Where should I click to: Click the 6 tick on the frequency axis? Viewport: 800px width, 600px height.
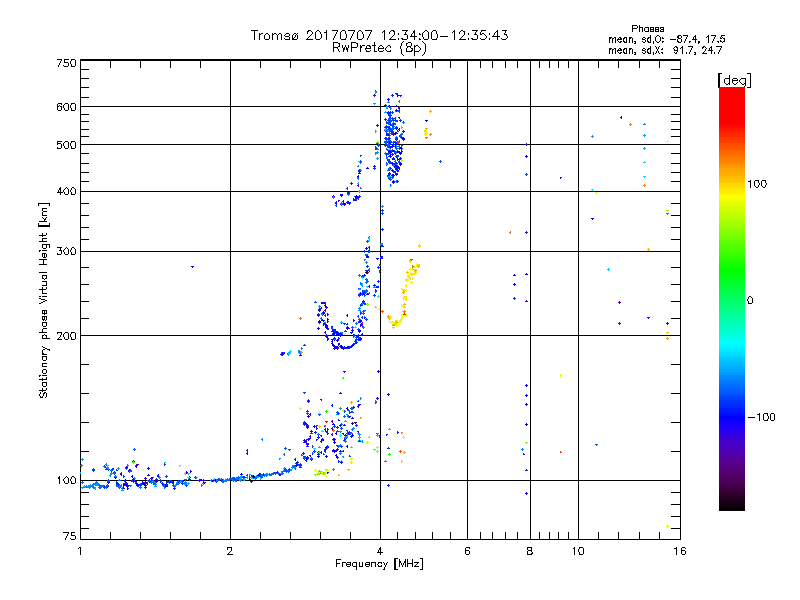[x=467, y=551]
